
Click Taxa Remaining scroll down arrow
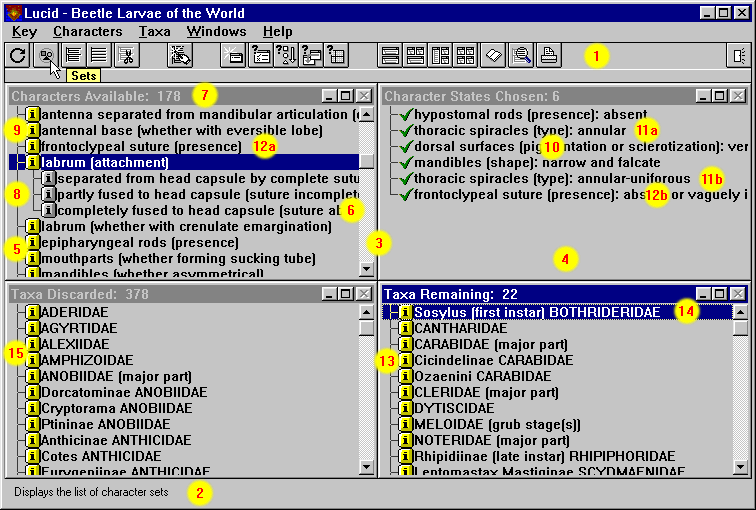pyautogui.click(x=740, y=466)
